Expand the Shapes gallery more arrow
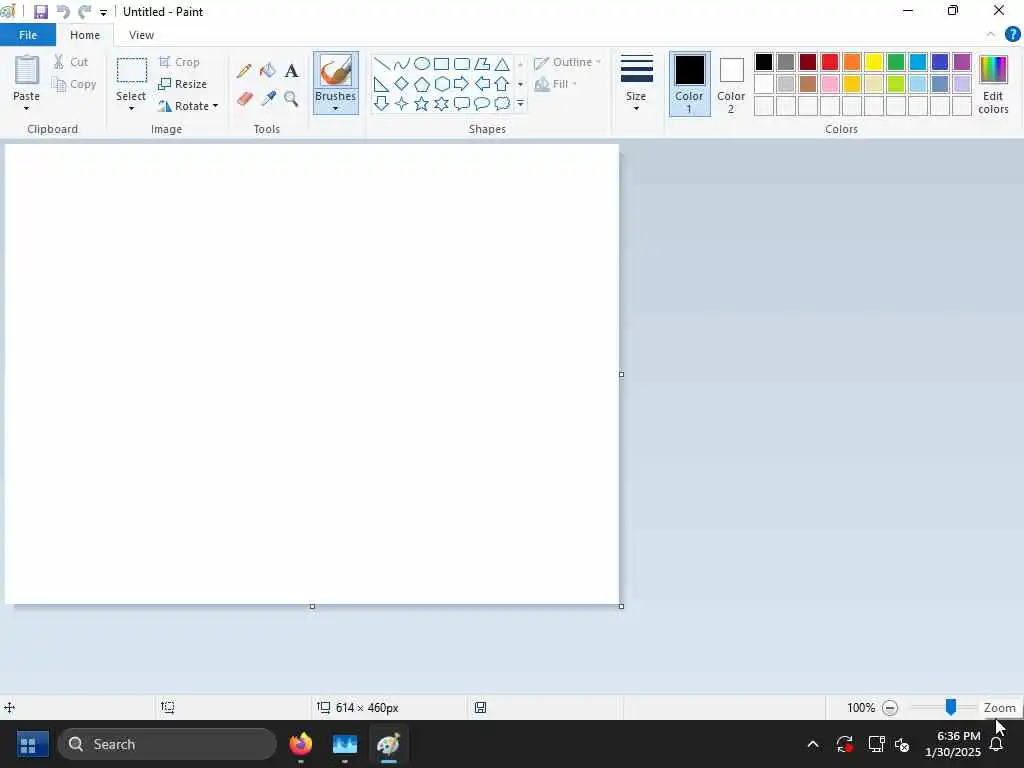Viewport: 1024px width, 768px height. pyautogui.click(x=520, y=104)
